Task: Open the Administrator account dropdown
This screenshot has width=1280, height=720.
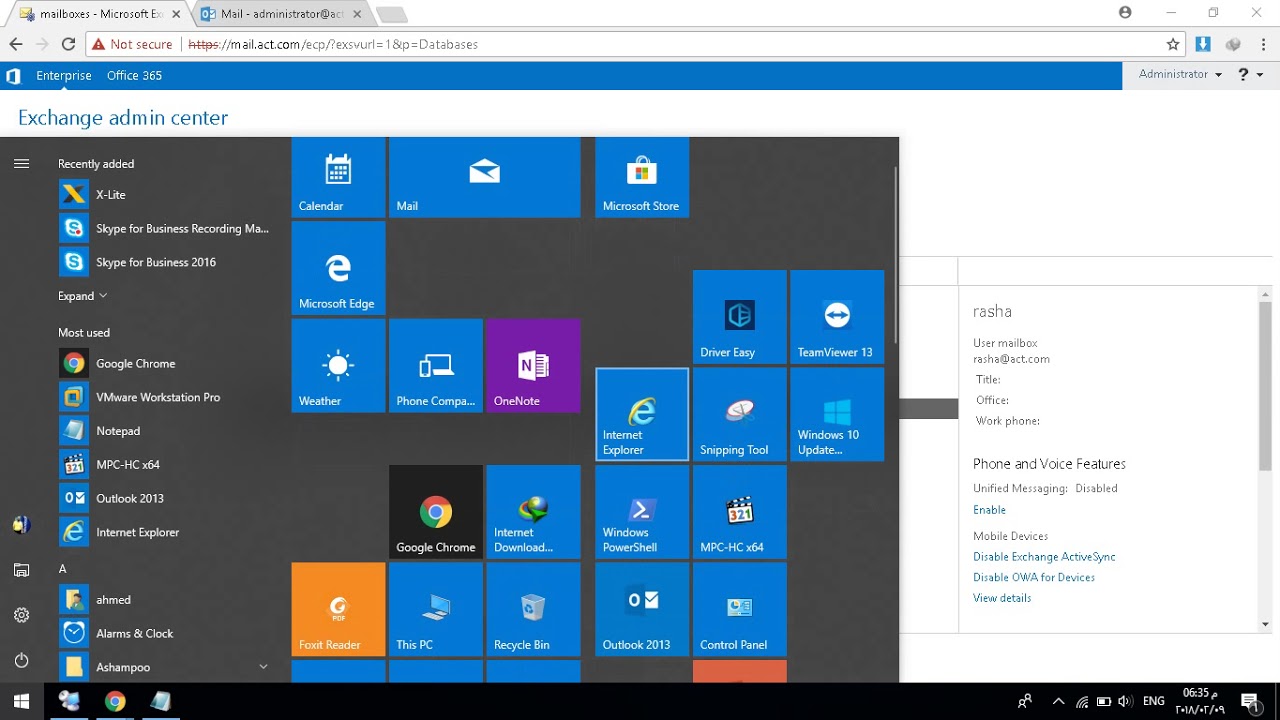Action: coord(1181,74)
